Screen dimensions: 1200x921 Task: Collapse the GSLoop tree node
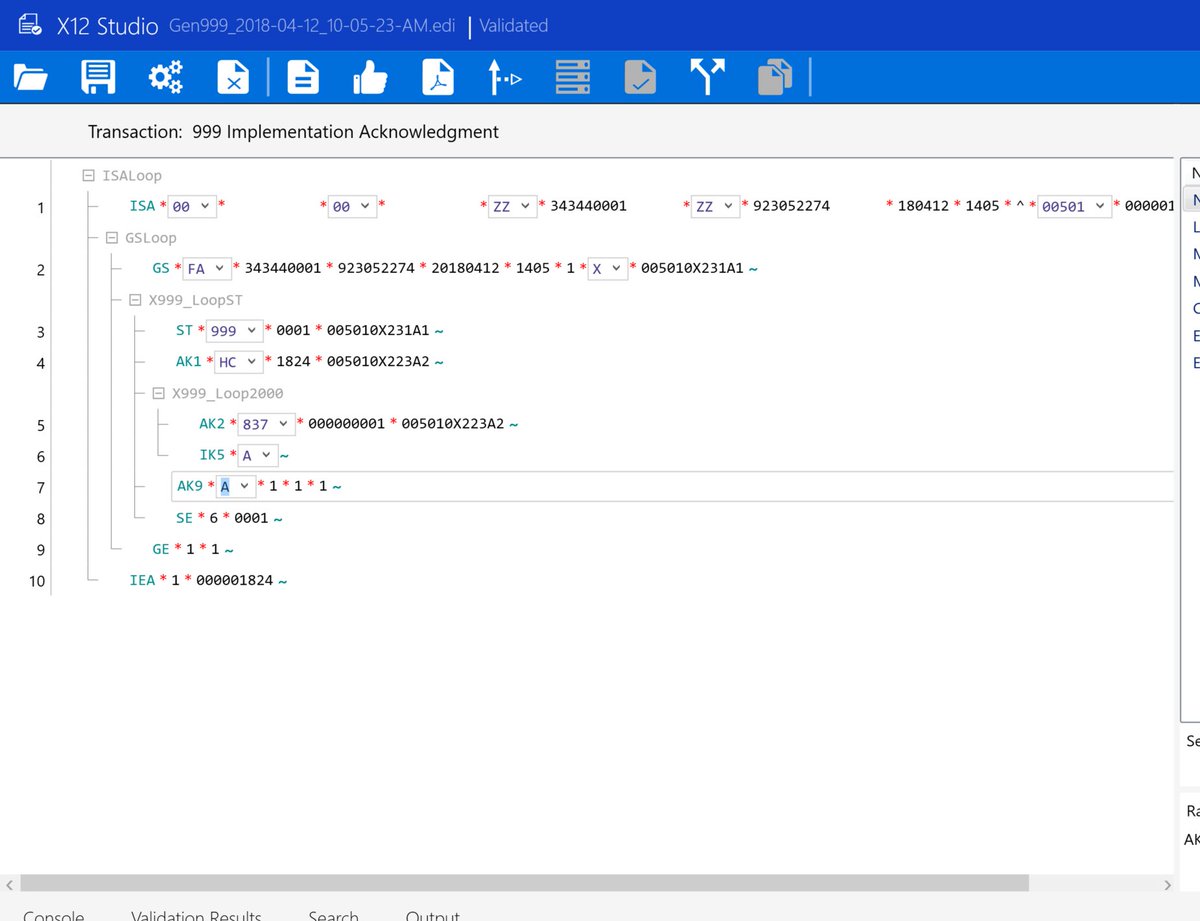[112, 238]
